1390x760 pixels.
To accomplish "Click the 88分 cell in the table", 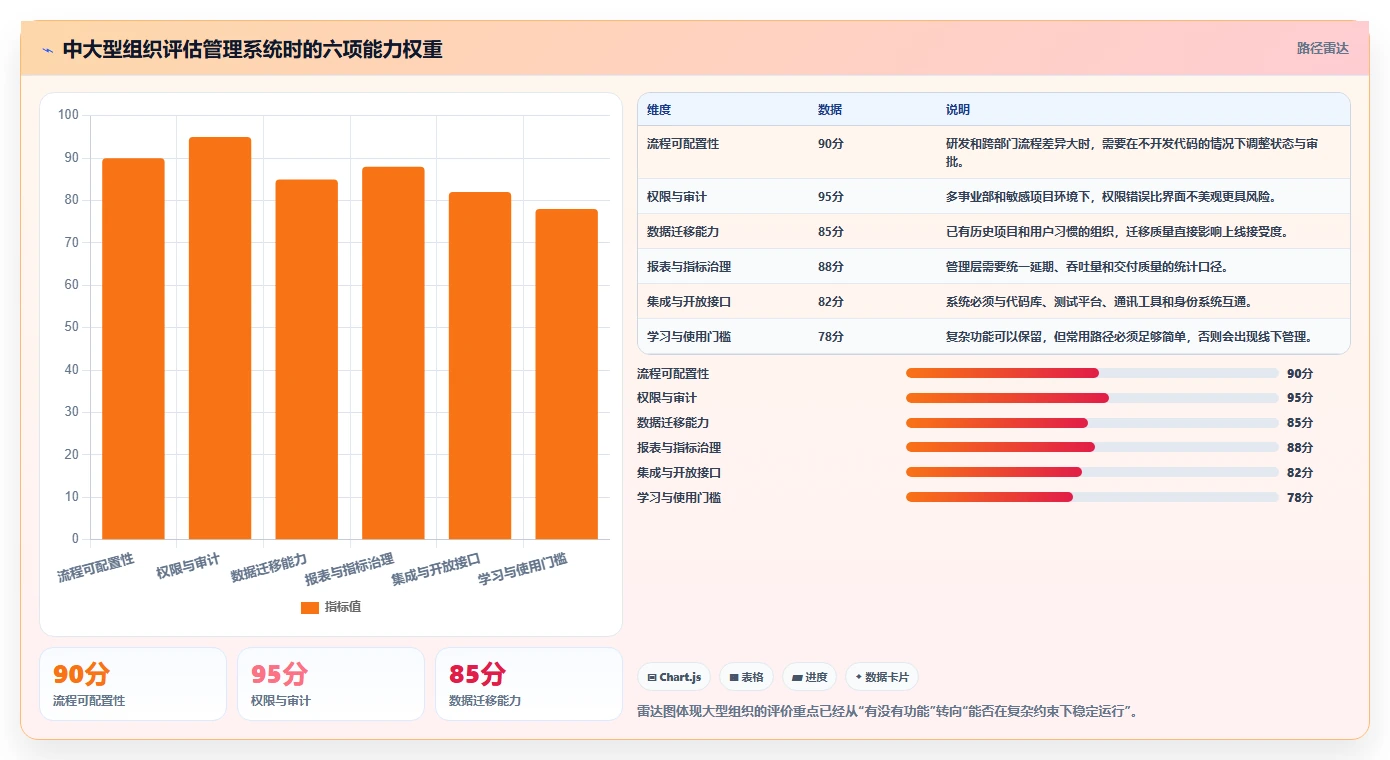I will (831, 267).
